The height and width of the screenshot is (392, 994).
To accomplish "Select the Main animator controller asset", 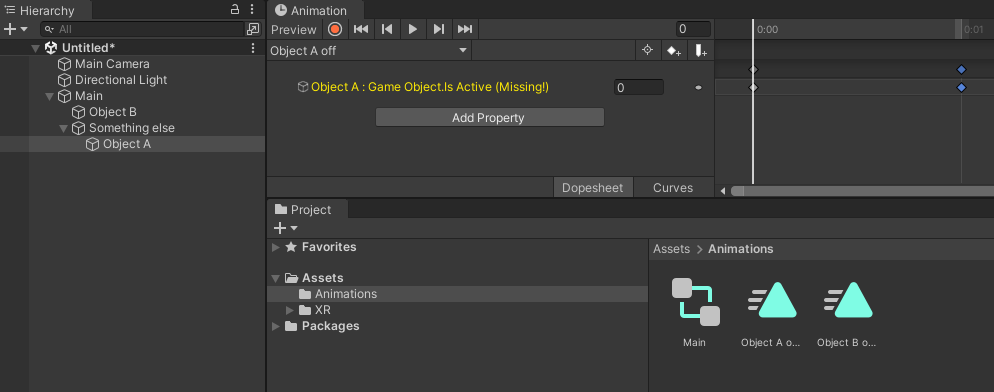I will click(695, 312).
